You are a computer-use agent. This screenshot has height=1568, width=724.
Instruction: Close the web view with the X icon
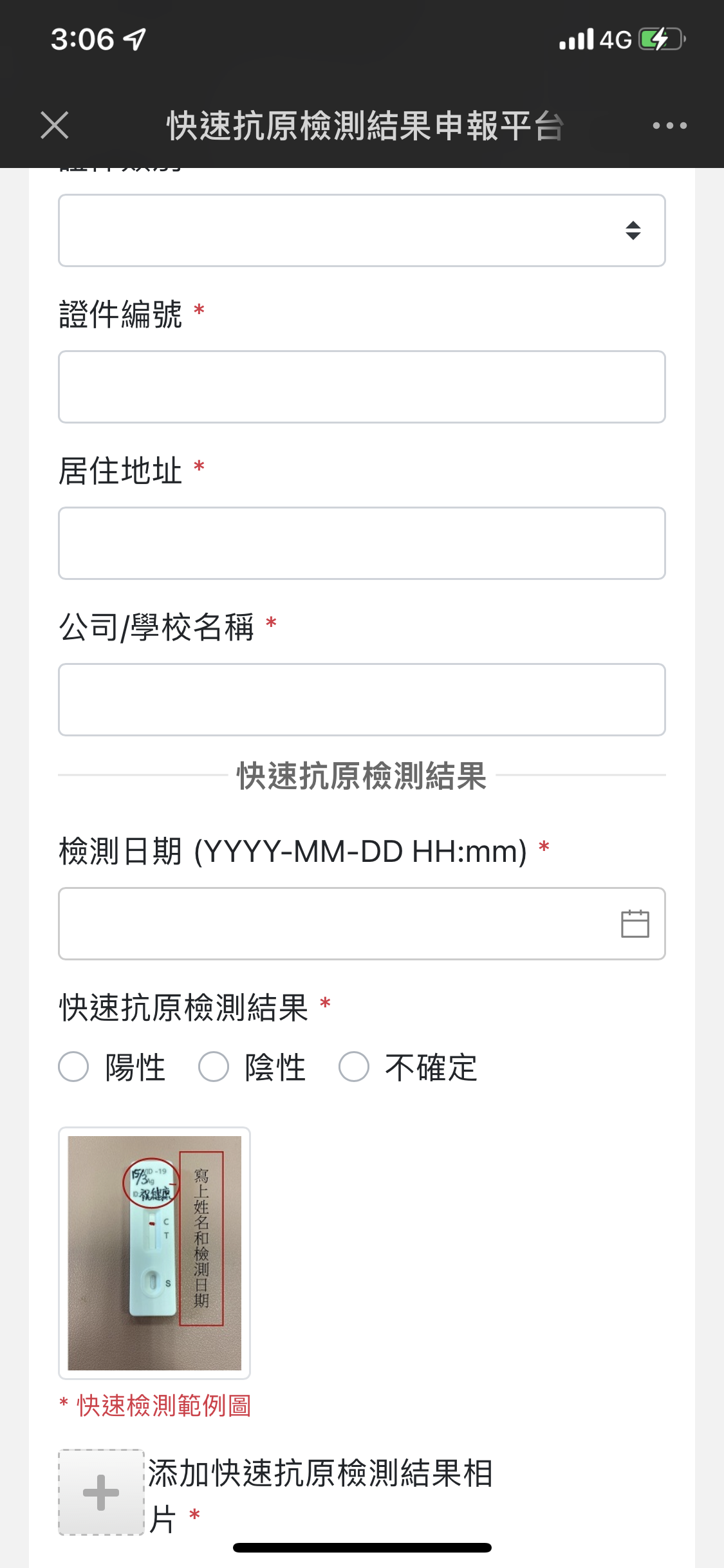tap(55, 125)
